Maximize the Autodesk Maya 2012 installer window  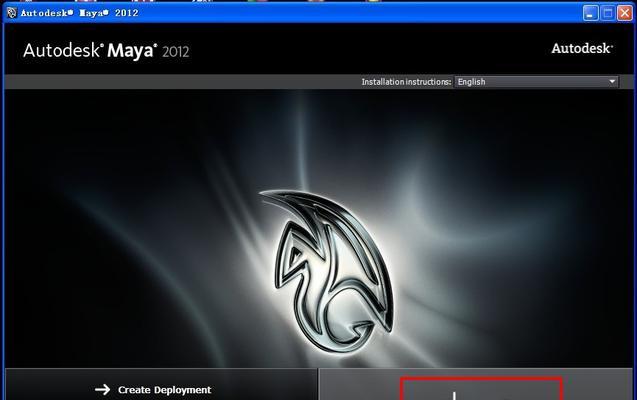click(x=608, y=13)
